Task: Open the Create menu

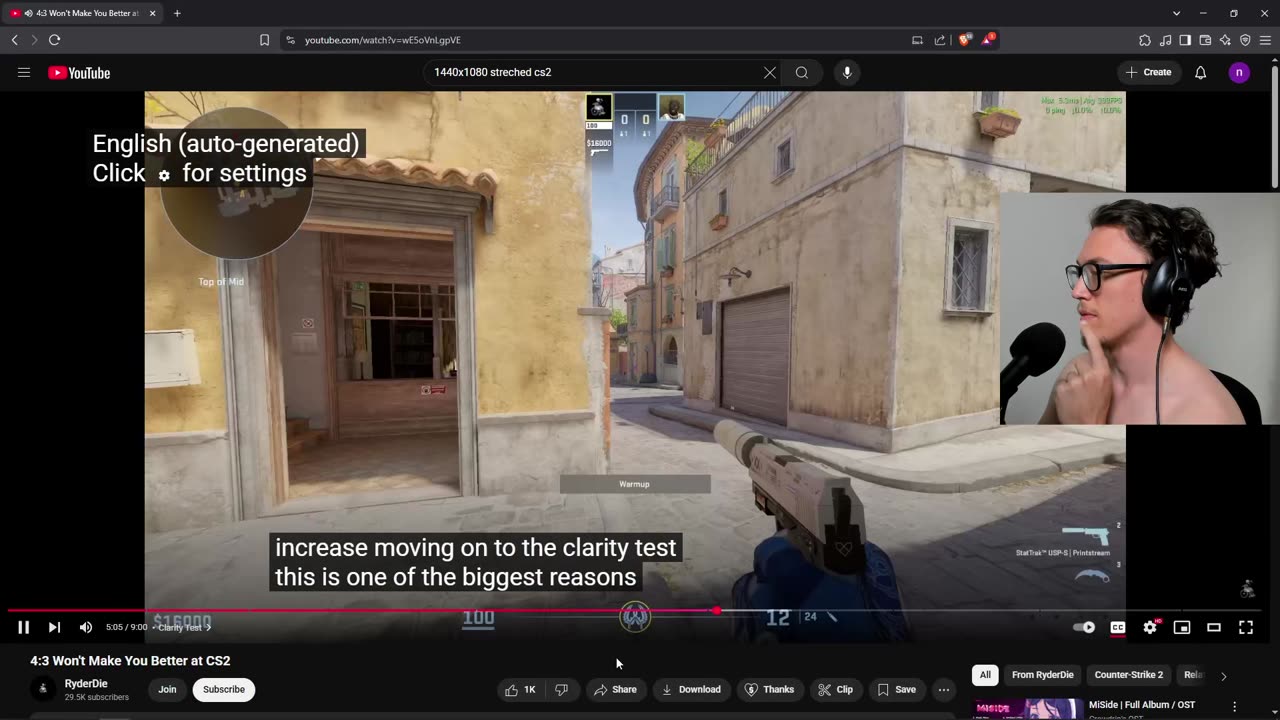Action: click(x=1148, y=72)
